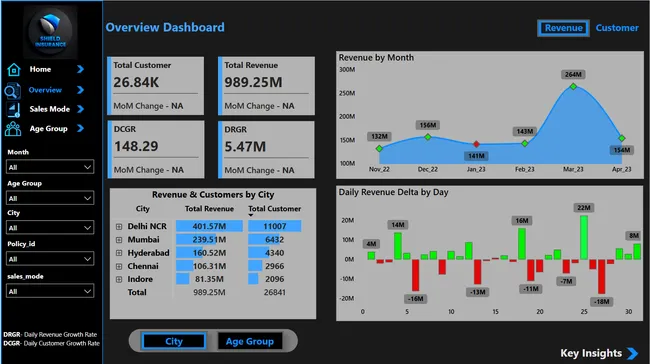Open the Home page
Viewport: 650px width, 364px height.
tap(40, 69)
